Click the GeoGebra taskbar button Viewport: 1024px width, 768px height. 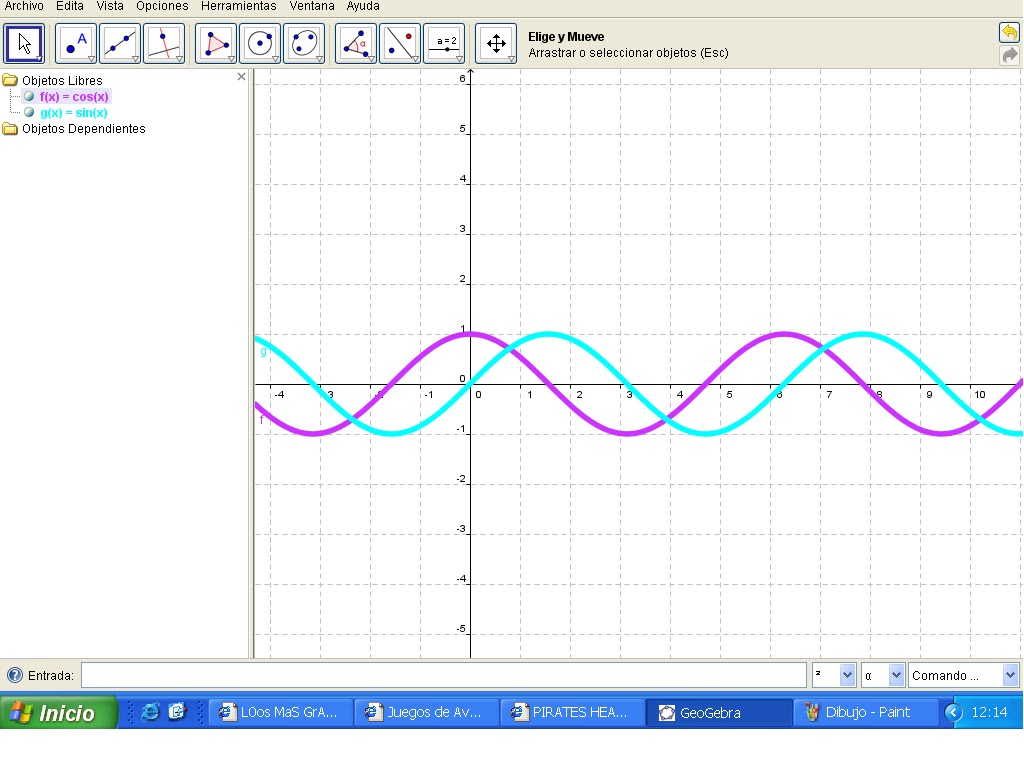click(x=718, y=712)
